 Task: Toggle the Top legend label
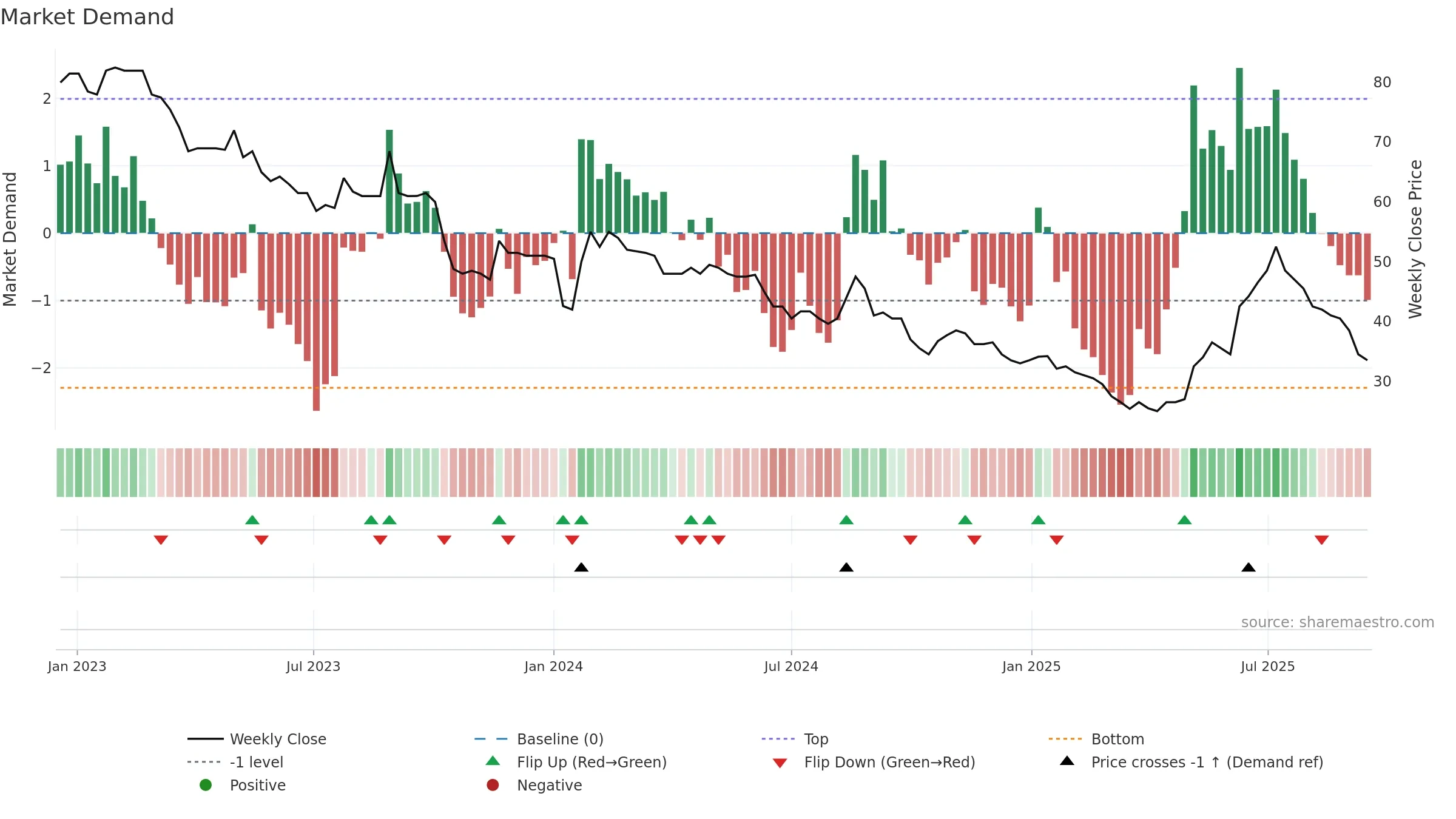(x=816, y=739)
